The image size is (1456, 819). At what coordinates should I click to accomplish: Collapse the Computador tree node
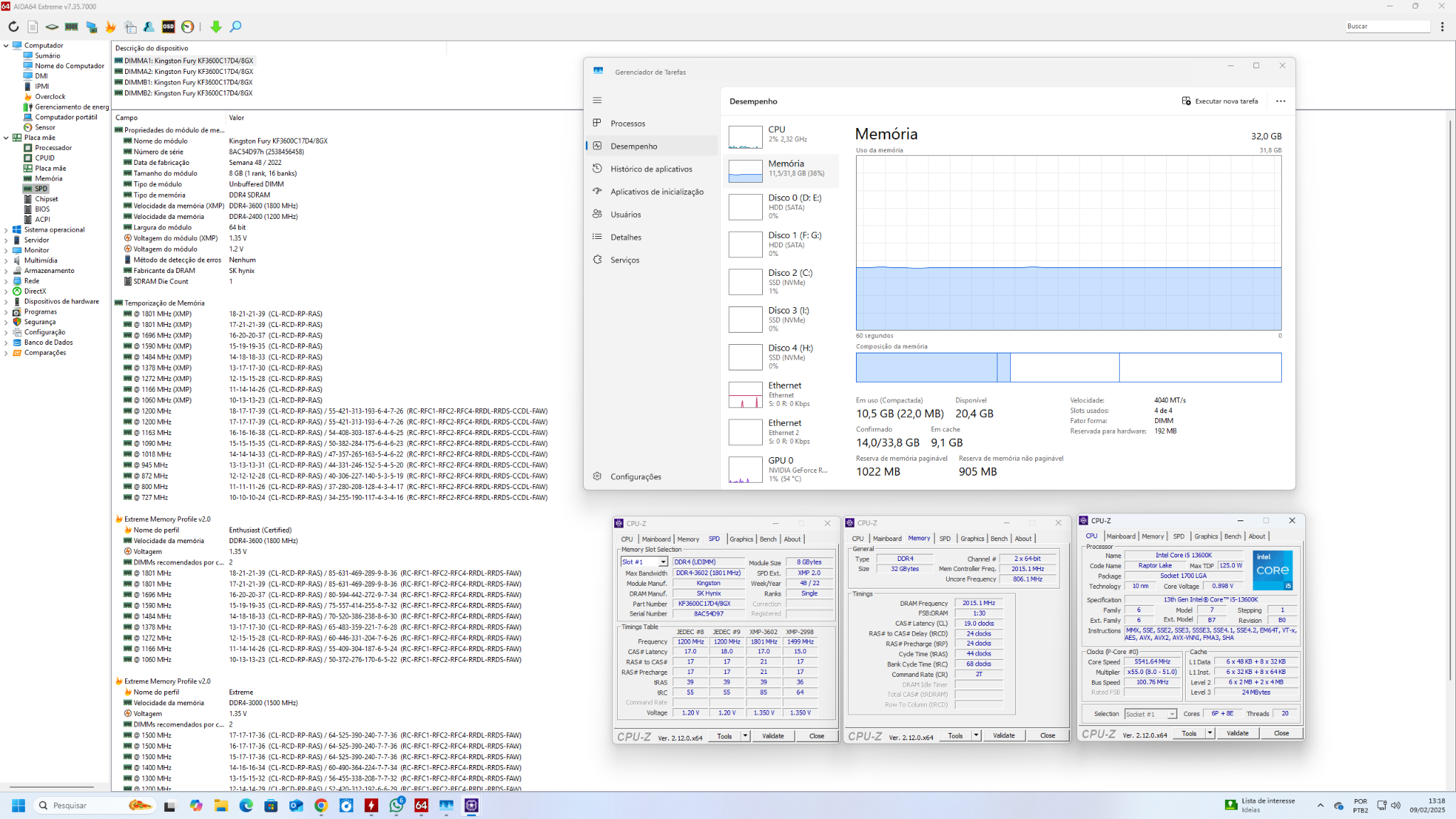pos(6,45)
